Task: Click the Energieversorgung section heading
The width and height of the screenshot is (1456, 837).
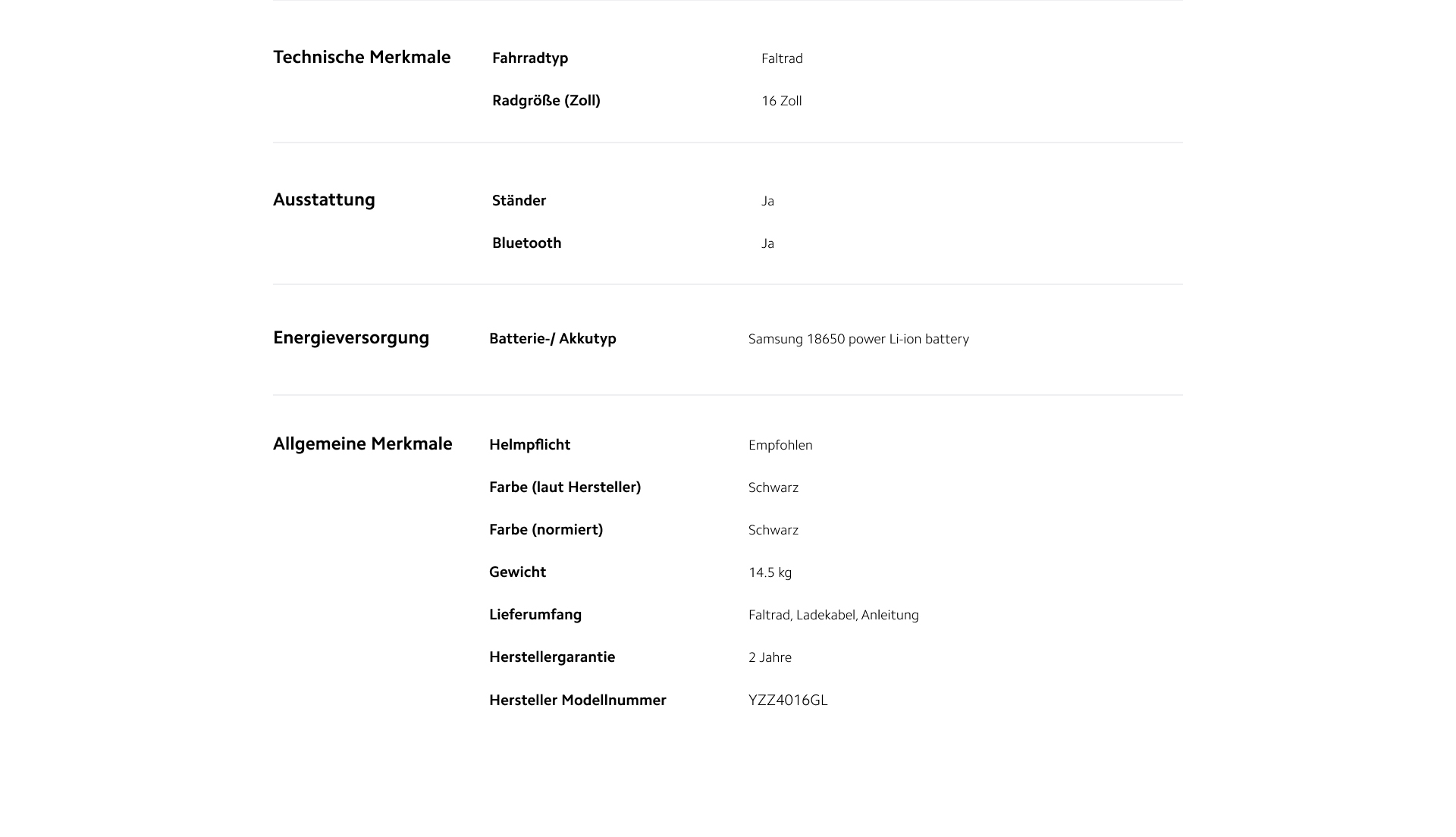Action: [351, 338]
